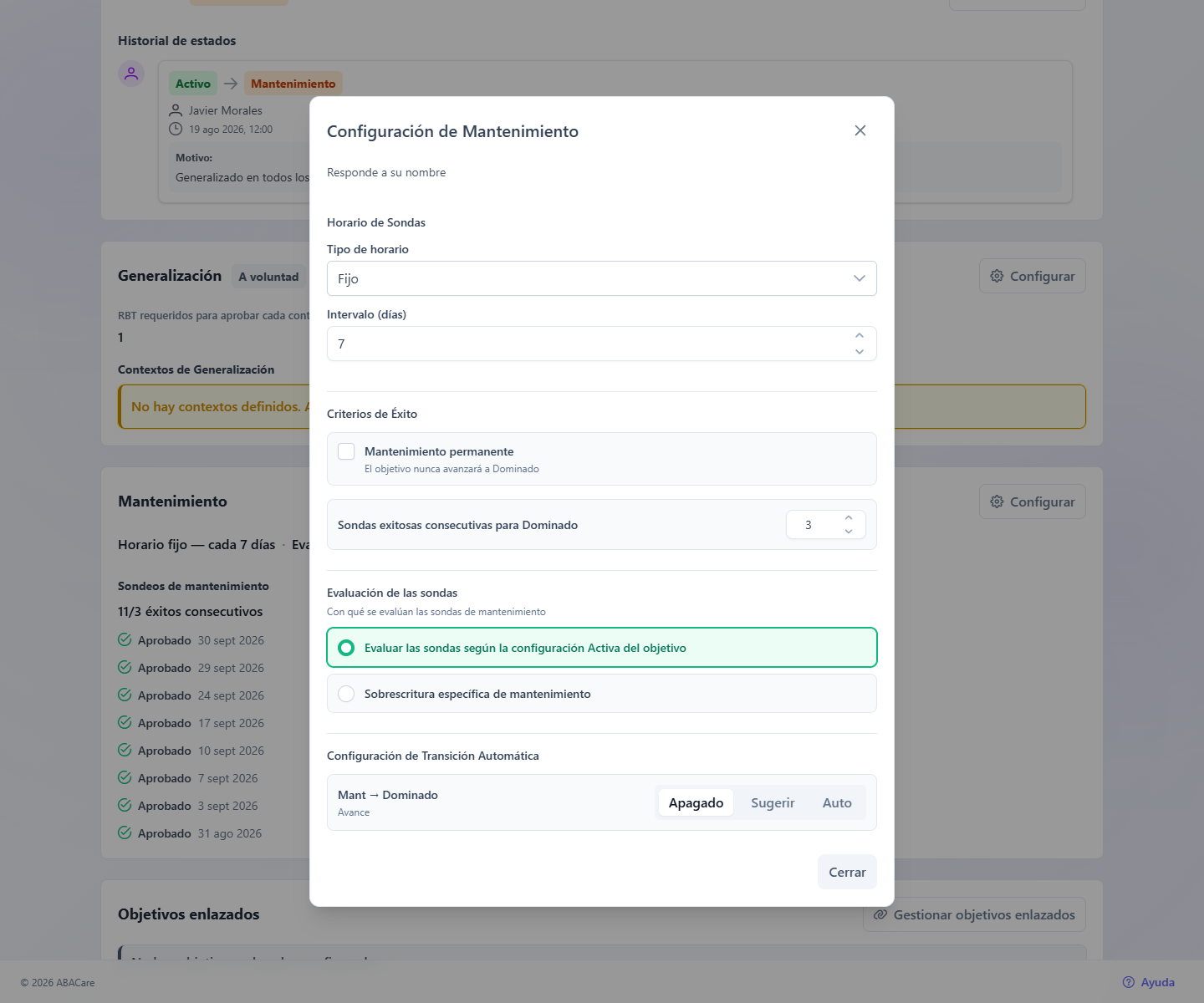Click the user avatar icon in Historial
This screenshot has height=1003, width=1204.
pyautogui.click(x=131, y=74)
